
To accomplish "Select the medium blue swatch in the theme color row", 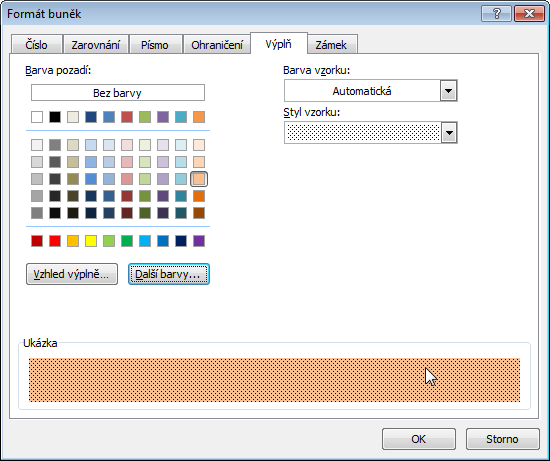I will coord(109,117).
